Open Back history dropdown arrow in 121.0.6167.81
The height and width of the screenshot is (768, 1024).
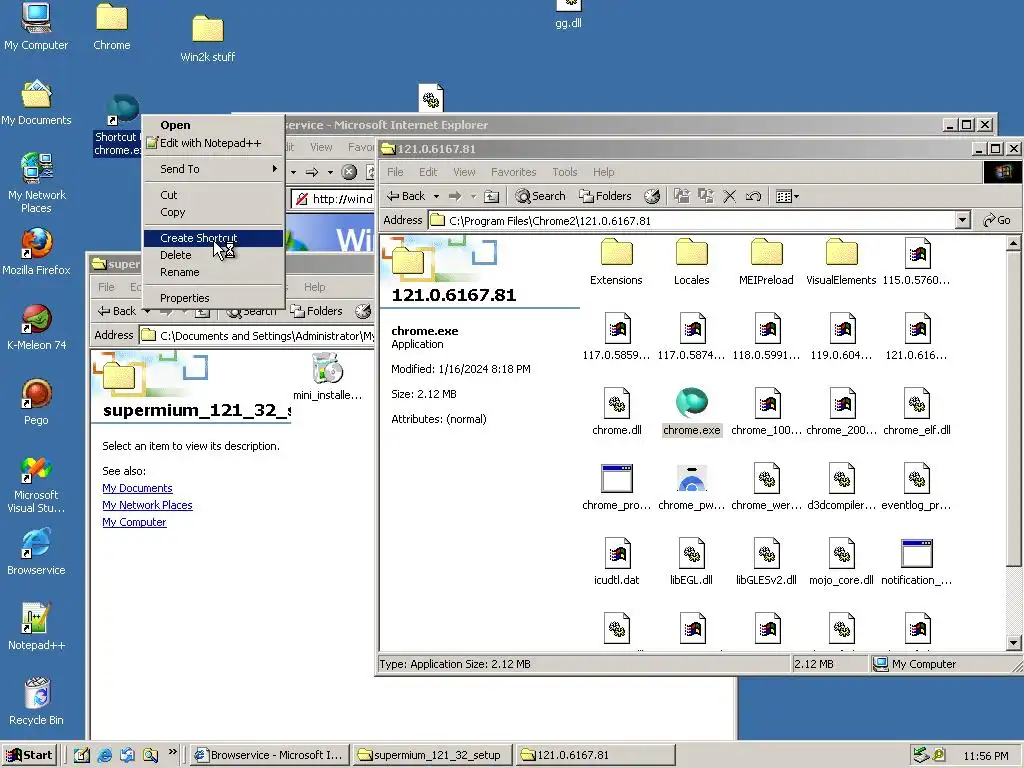pos(436,196)
